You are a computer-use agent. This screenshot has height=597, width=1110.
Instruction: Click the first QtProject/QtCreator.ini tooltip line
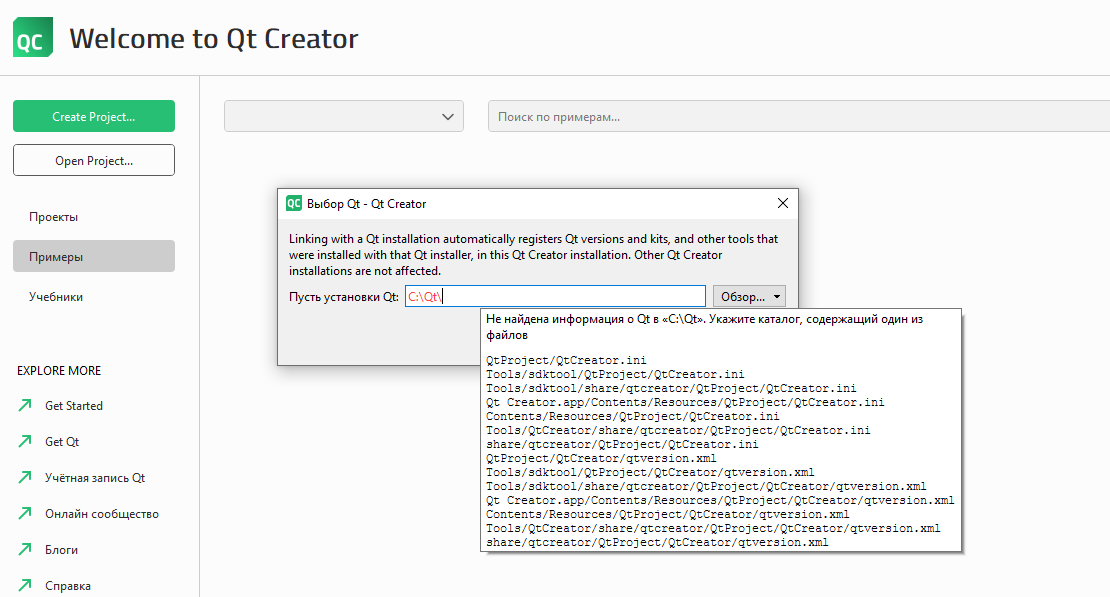click(x=566, y=360)
